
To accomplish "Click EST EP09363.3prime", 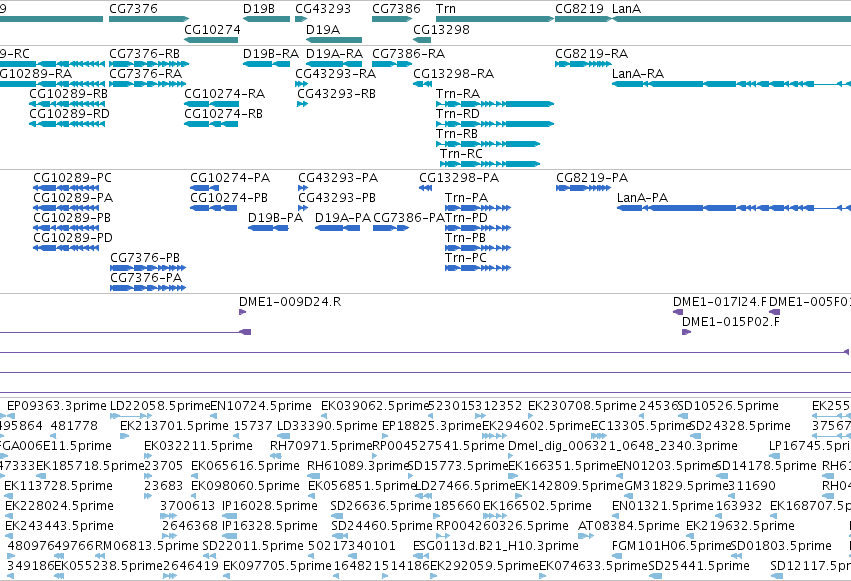I will [x=57, y=406].
